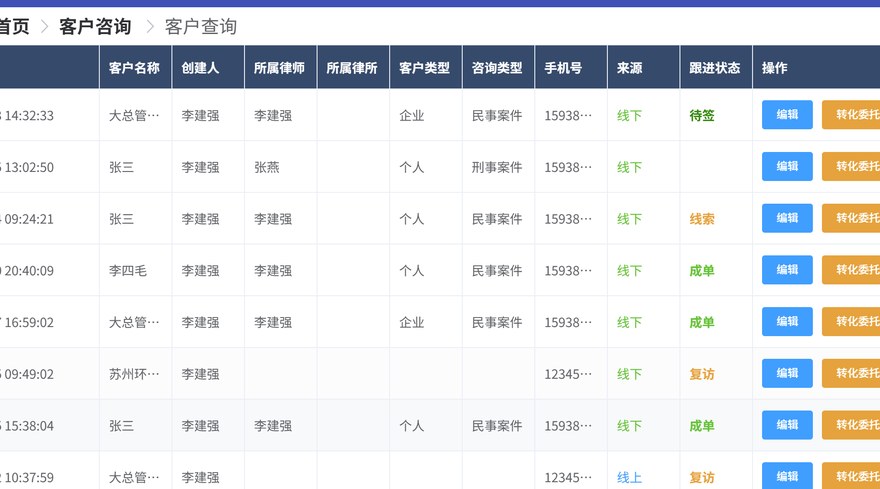Image resolution: width=880 pixels, height=489 pixels.
Task: Click the 跟进状态 column header
Action: 714,68
